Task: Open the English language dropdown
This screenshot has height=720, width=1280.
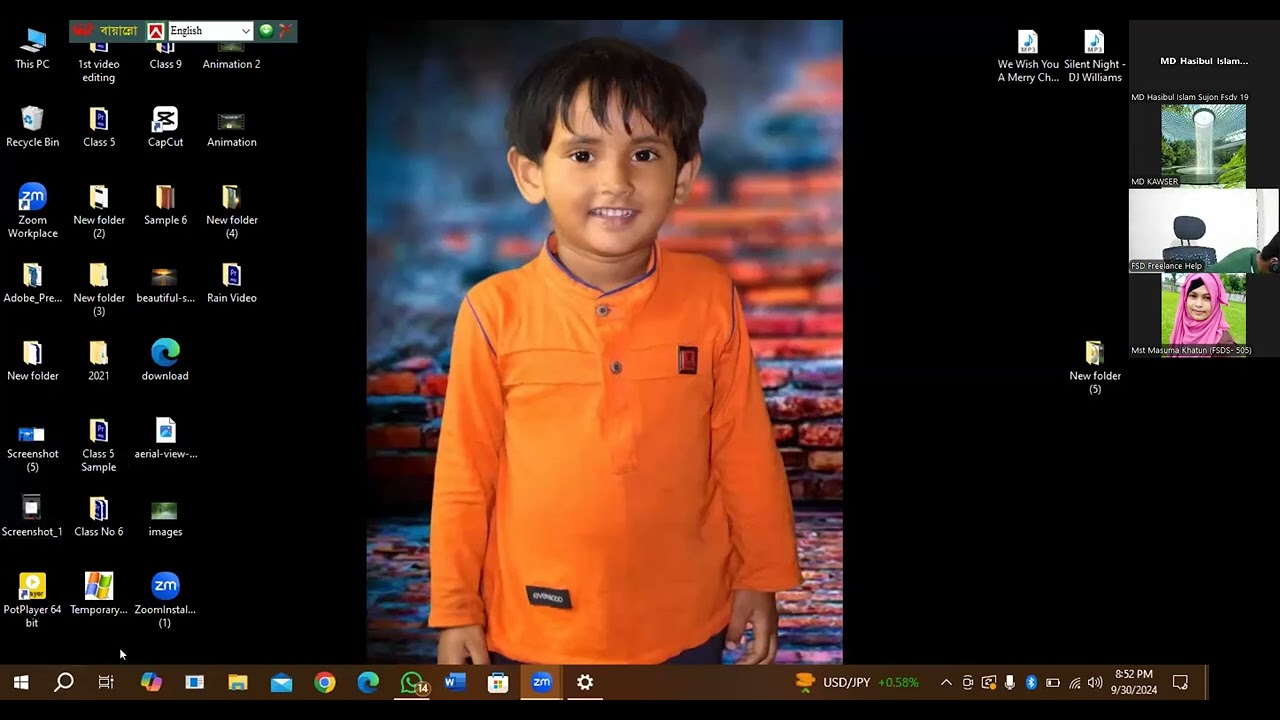Action: pyautogui.click(x=210, y=31)
